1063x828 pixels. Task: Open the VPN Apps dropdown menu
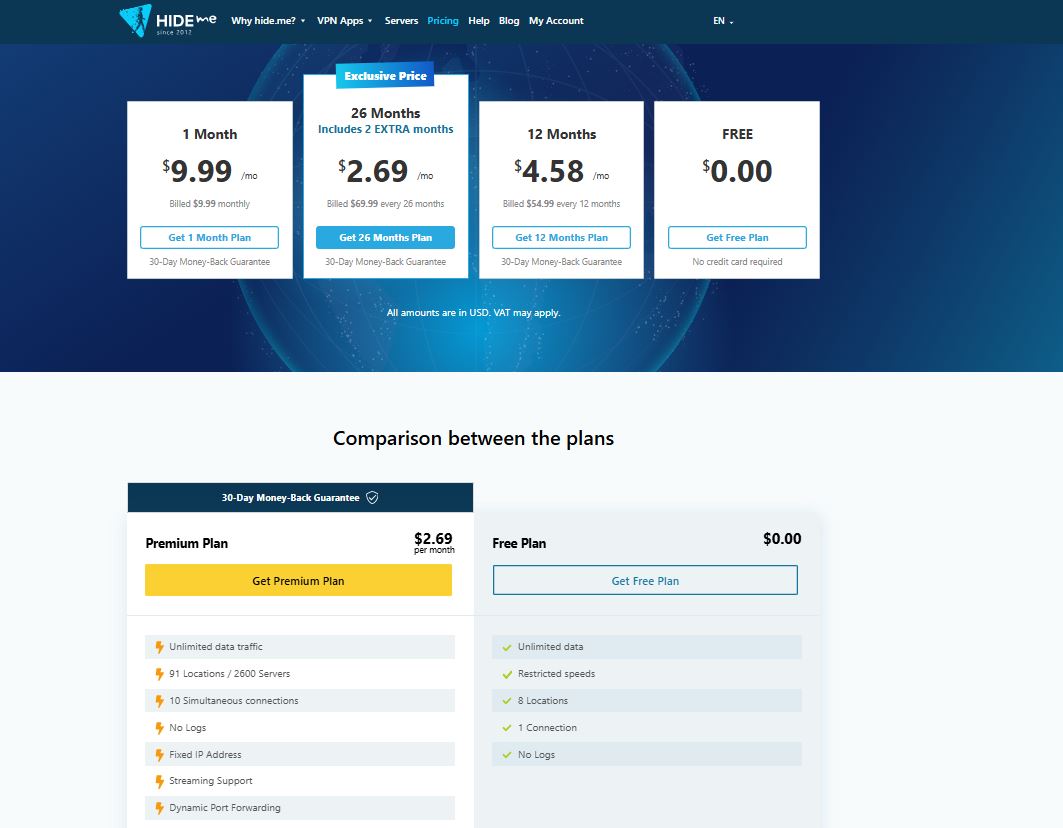click(344, 21)
